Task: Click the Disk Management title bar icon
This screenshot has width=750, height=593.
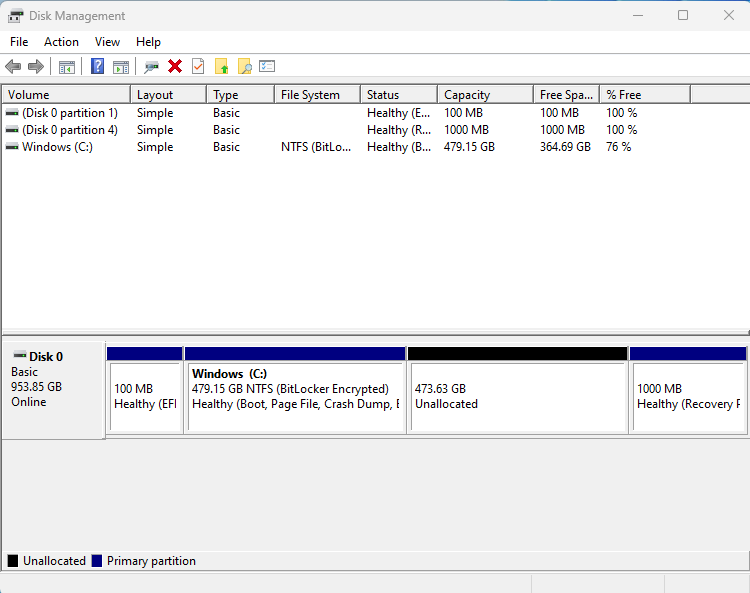Action: 15,16
